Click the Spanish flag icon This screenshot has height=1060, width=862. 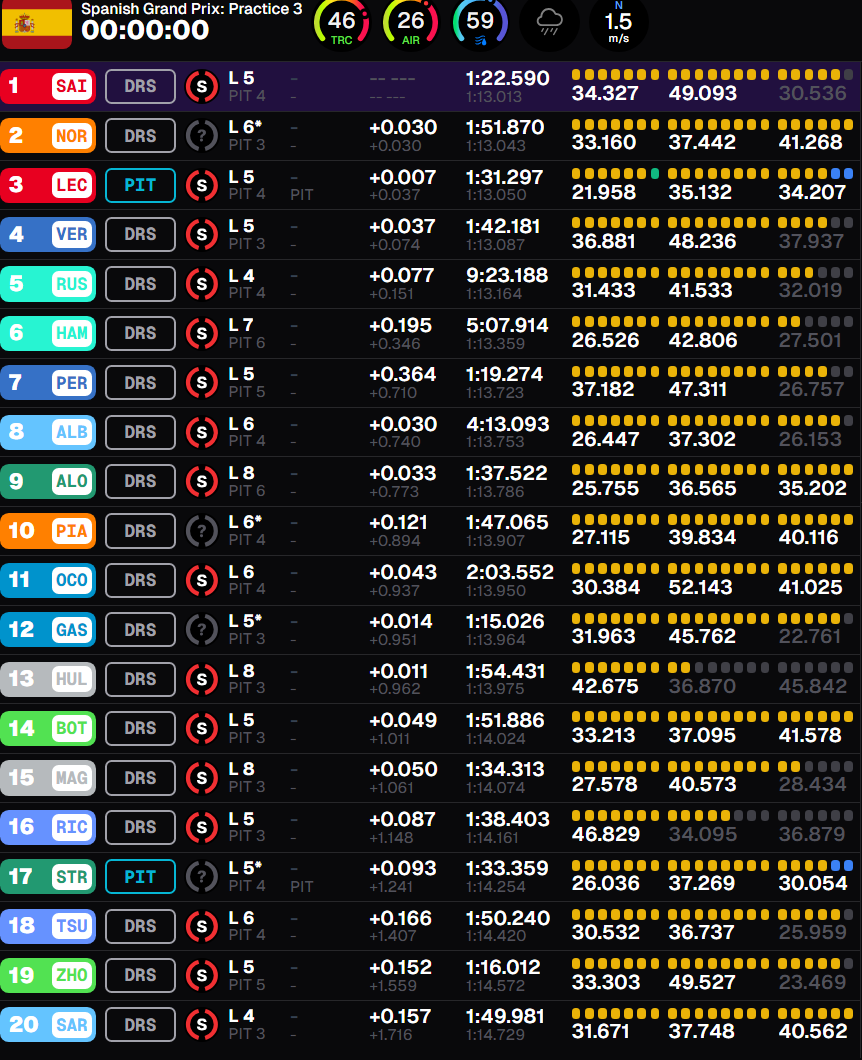(x=37, y=24)
